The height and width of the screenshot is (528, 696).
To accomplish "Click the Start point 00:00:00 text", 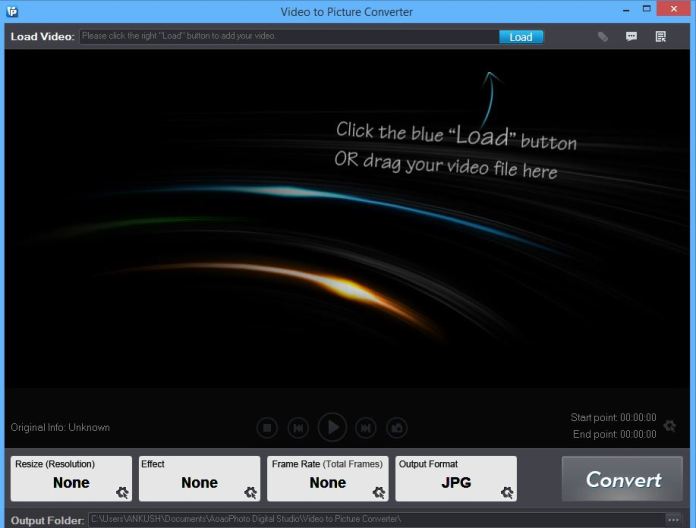I will point(613,418).
